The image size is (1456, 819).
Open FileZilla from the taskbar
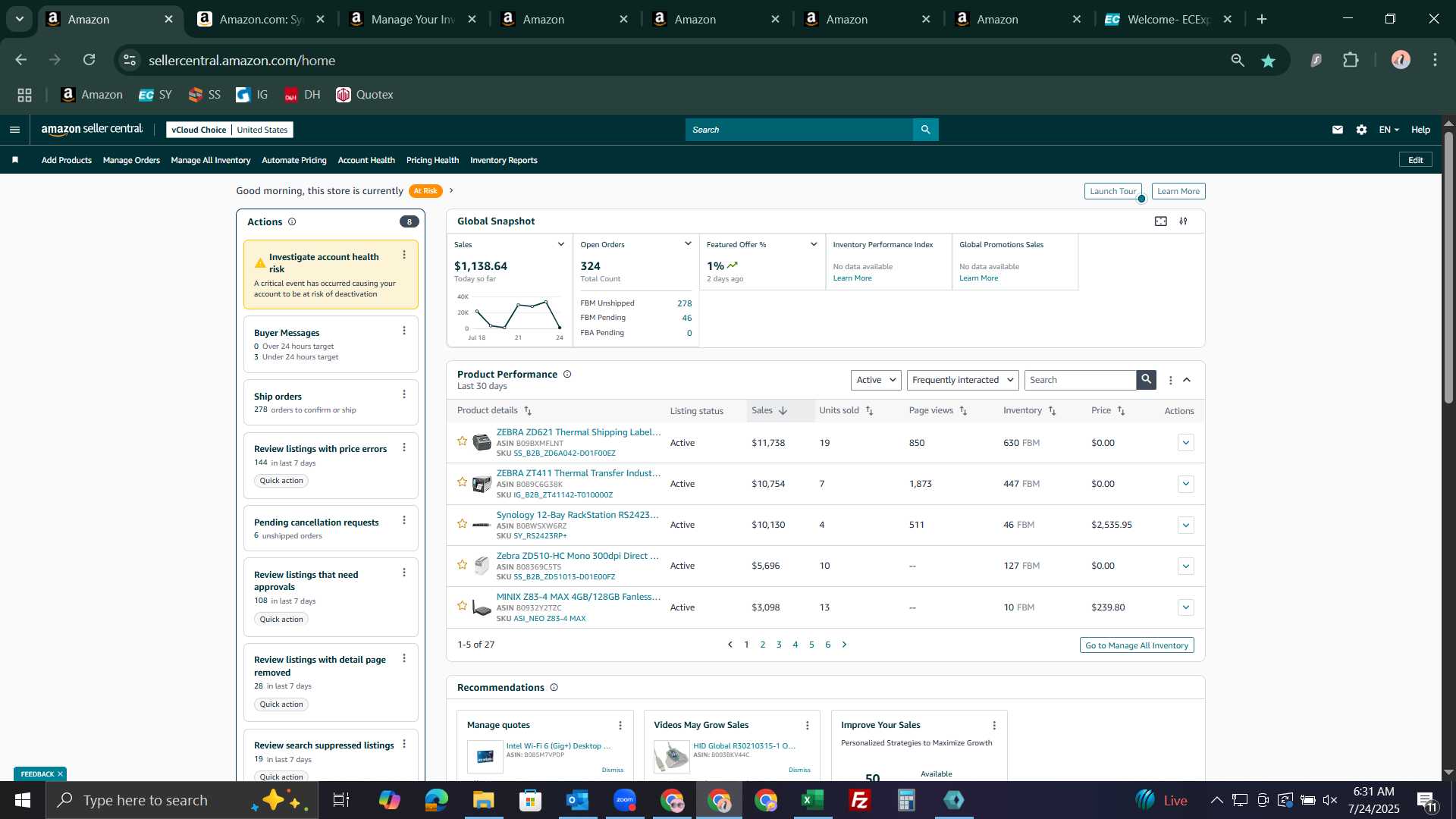point(859,800)
